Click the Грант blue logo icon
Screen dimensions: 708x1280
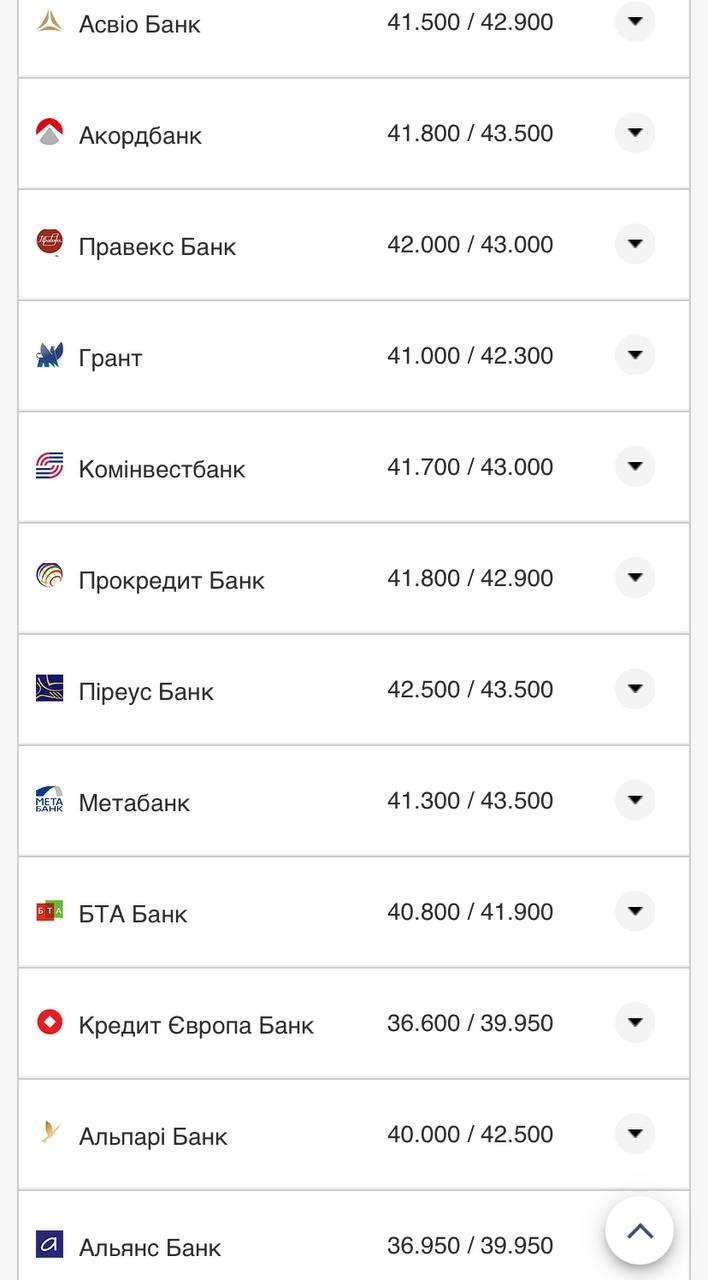pyautogui.click(x=49, y=355)
